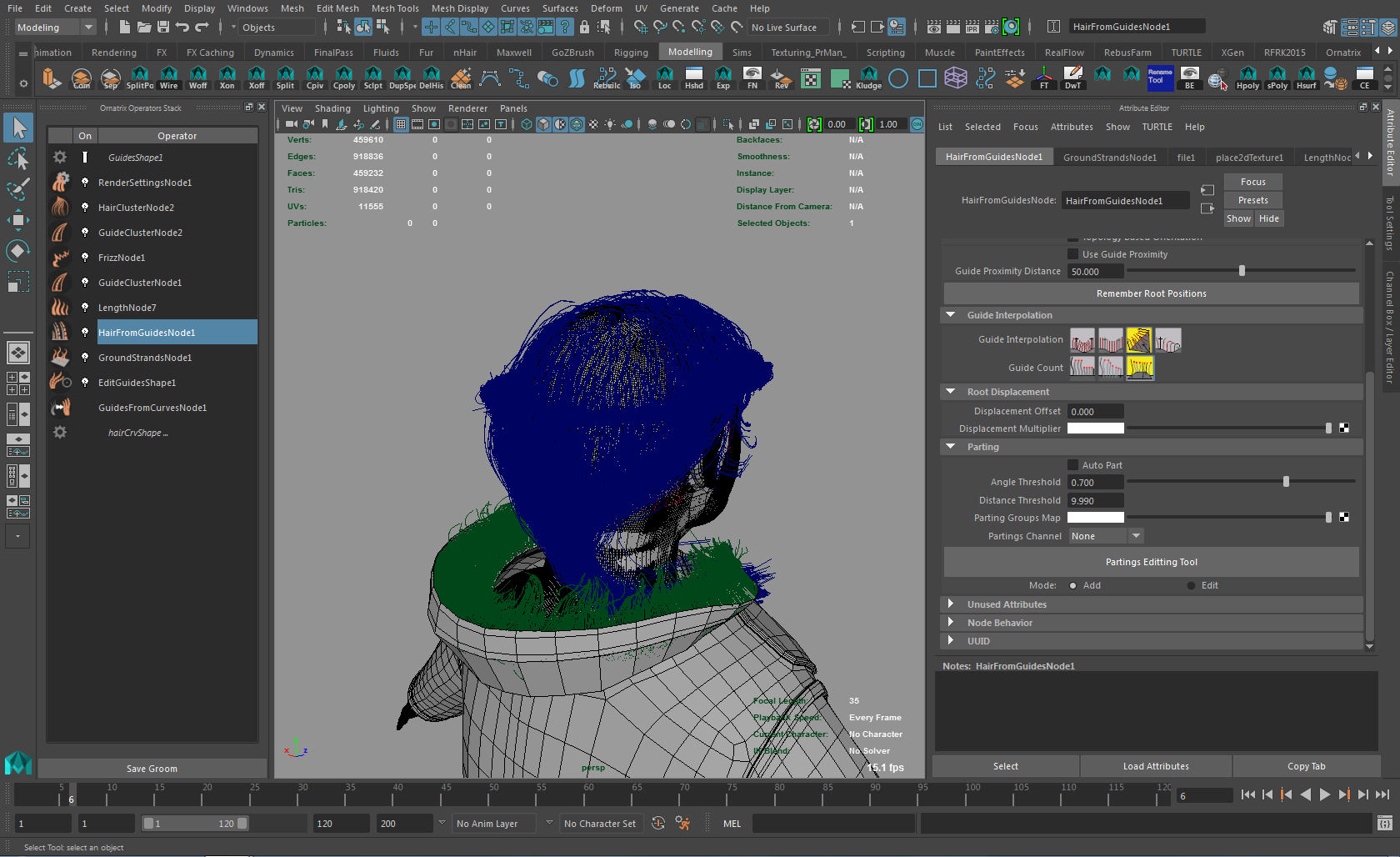The width and height of the screenshot is (1400, 857).
Task: Enable the Auto Part checkbox
Action: tap(1073, 465)
